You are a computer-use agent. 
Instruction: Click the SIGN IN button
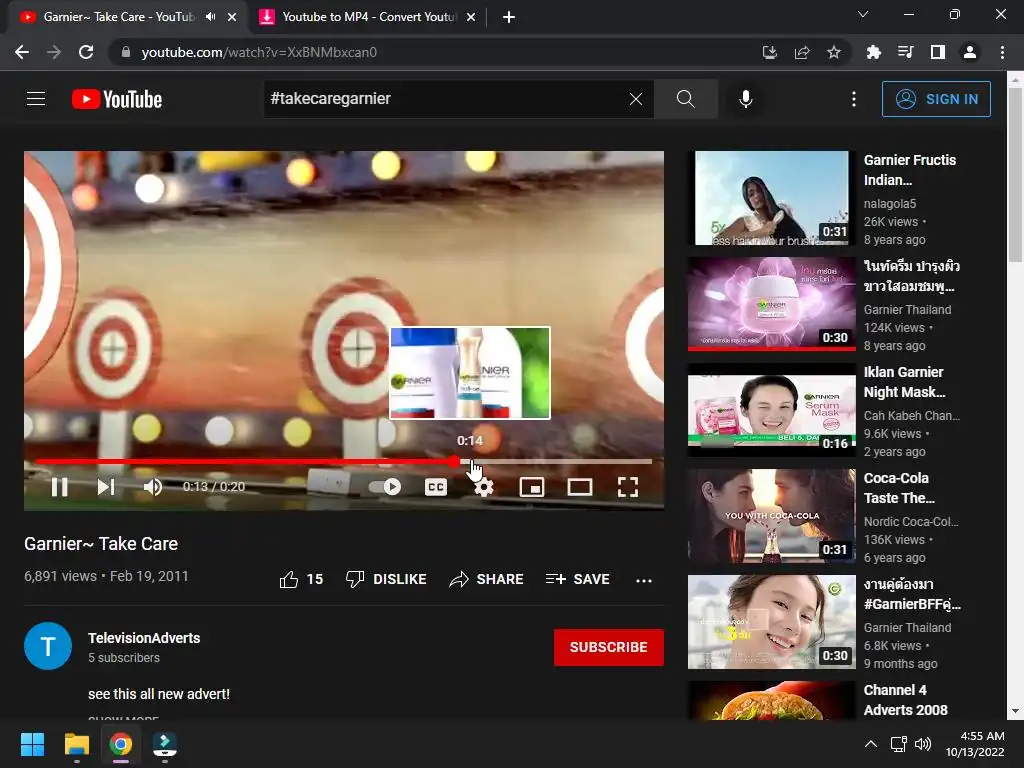click(x=936, y=99)
